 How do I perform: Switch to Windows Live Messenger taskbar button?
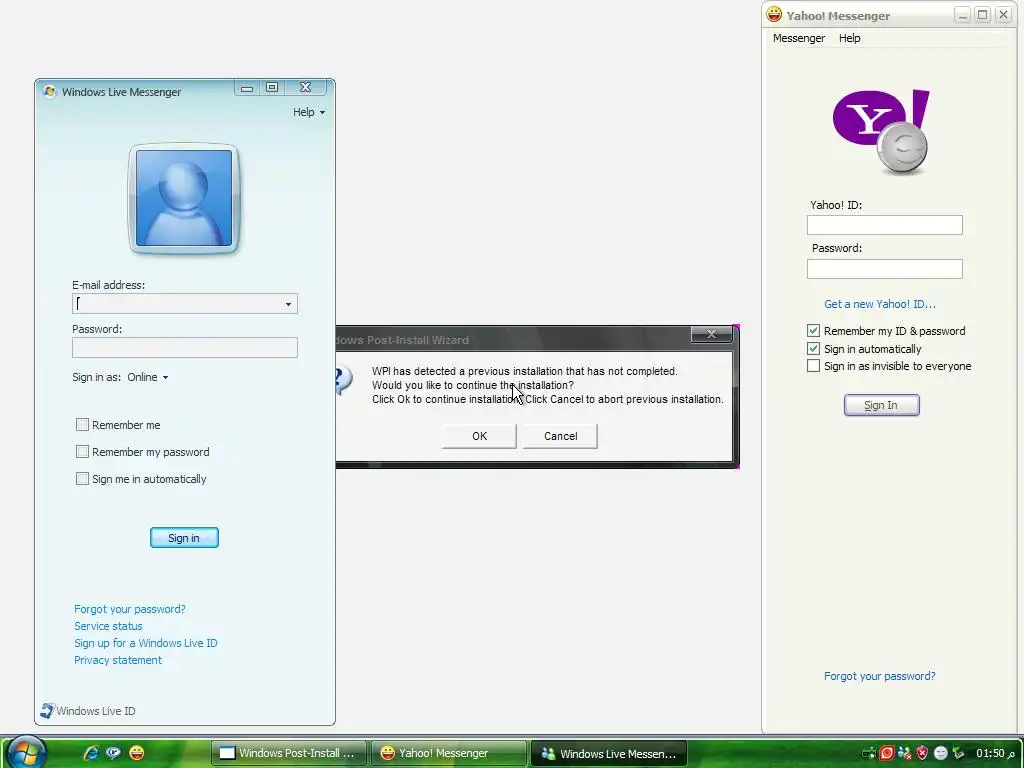[609, 753]
